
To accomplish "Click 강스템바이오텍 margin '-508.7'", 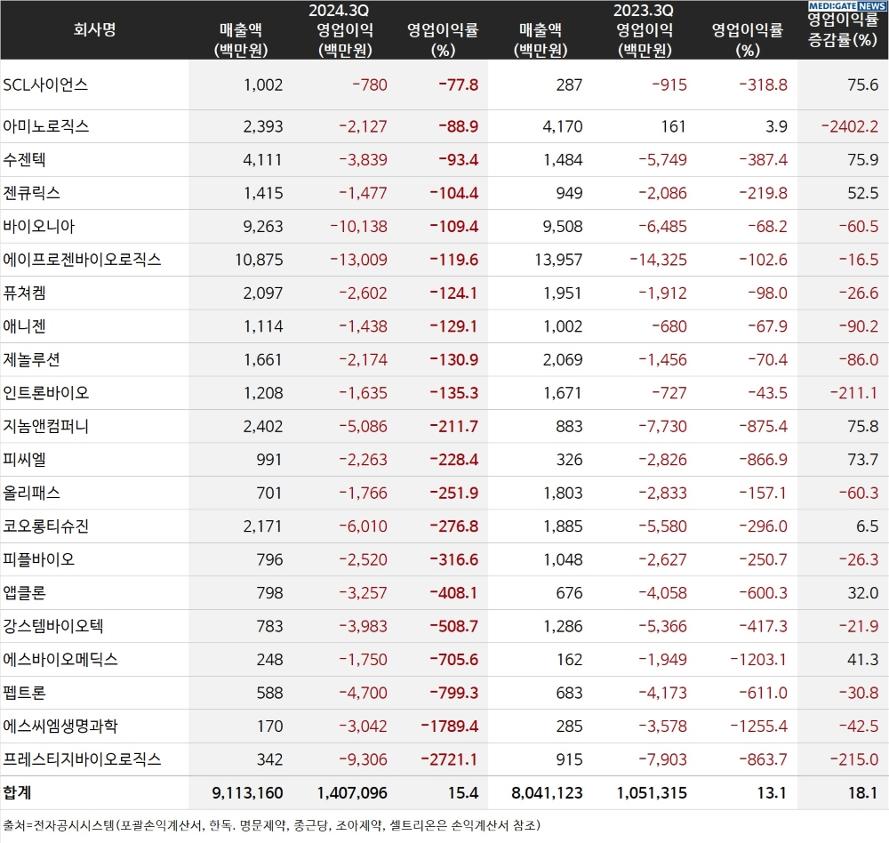I will [x=454, y=626].
